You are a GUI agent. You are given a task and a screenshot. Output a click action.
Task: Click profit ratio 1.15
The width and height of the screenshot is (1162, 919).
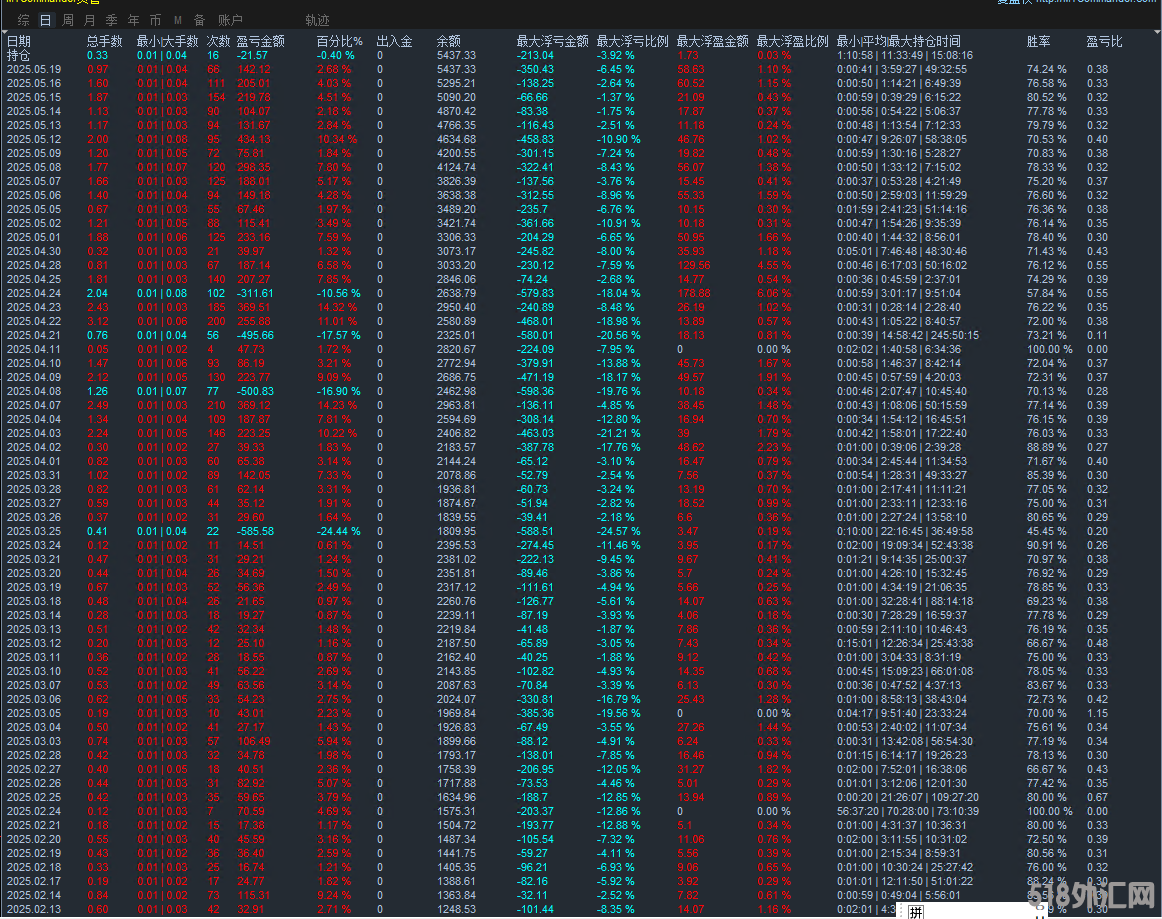tap(1097, 714)
